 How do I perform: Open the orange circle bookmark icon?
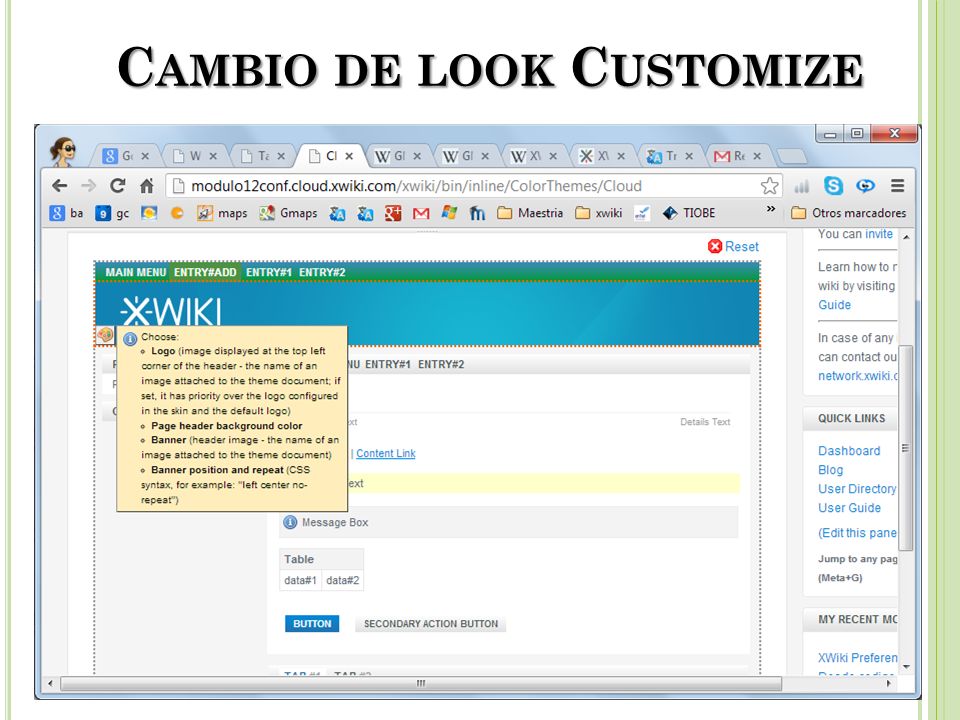tap(177, 213)
